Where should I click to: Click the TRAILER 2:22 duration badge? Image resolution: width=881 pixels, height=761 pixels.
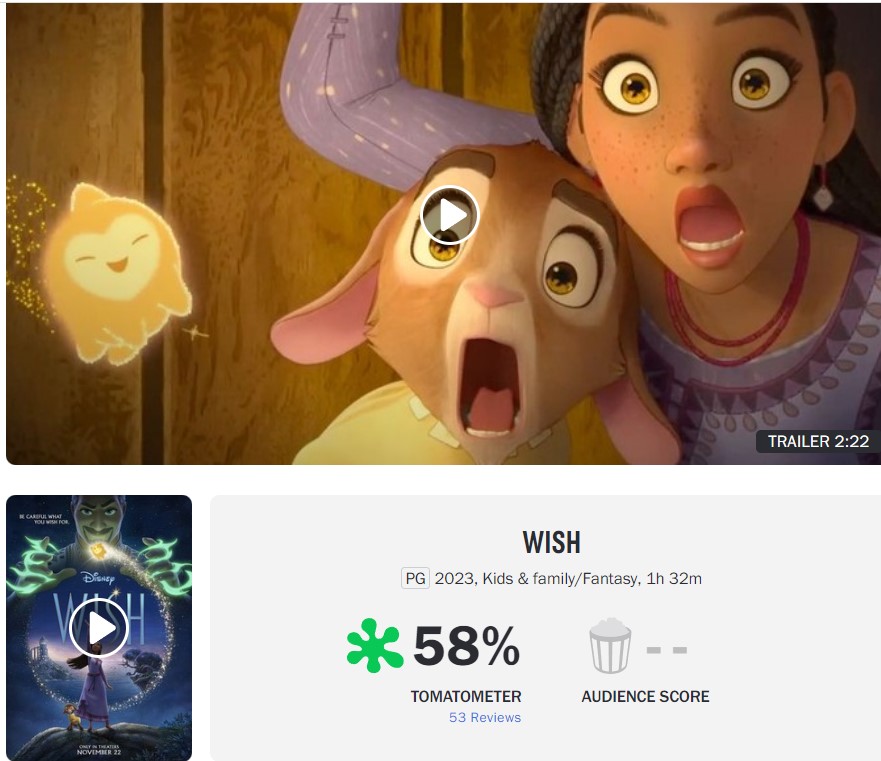click(818, 441)
